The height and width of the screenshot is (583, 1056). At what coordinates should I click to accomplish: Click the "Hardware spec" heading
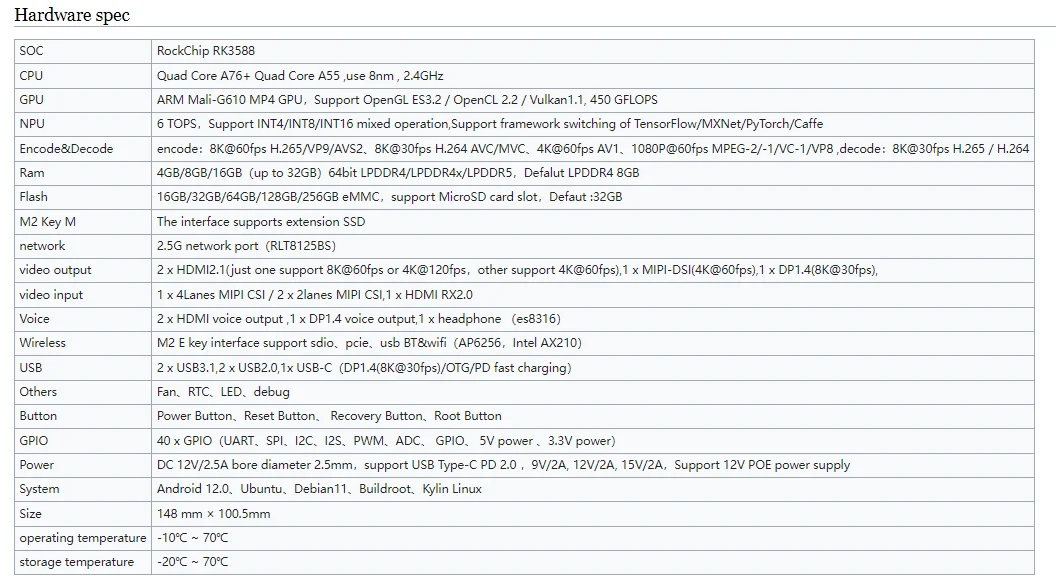72,15
